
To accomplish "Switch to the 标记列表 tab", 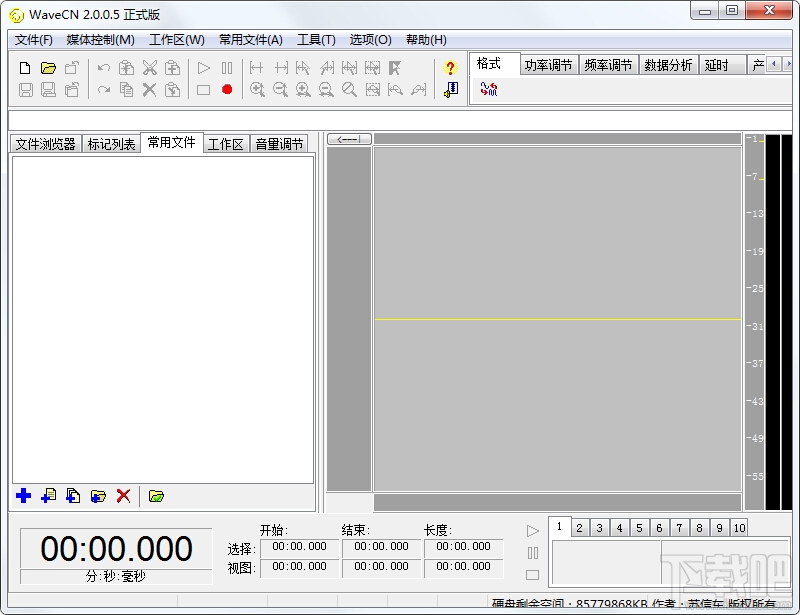I will pyautogui.click(x=111, y=144).
